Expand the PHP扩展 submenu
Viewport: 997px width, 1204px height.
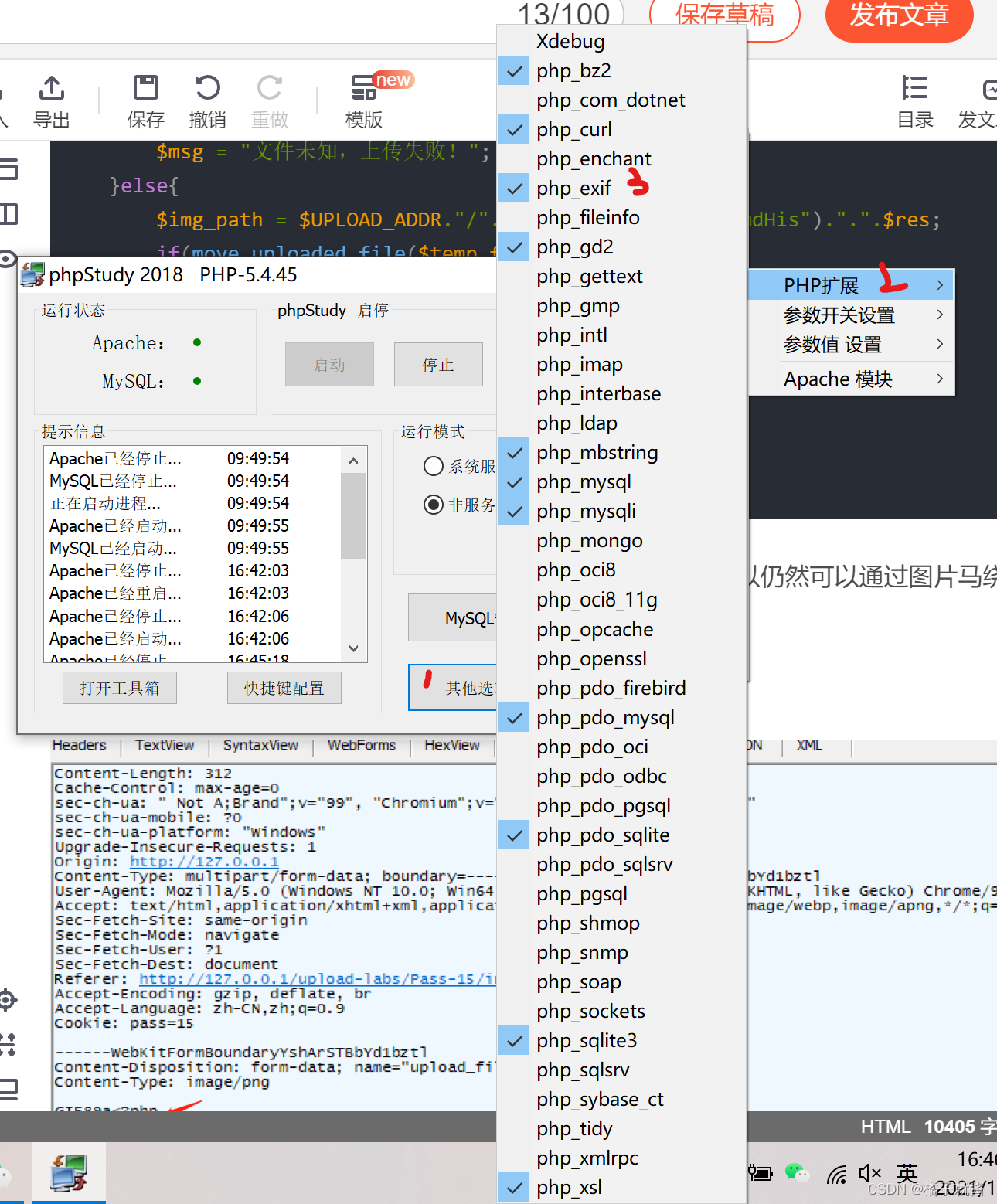(852, 285)
